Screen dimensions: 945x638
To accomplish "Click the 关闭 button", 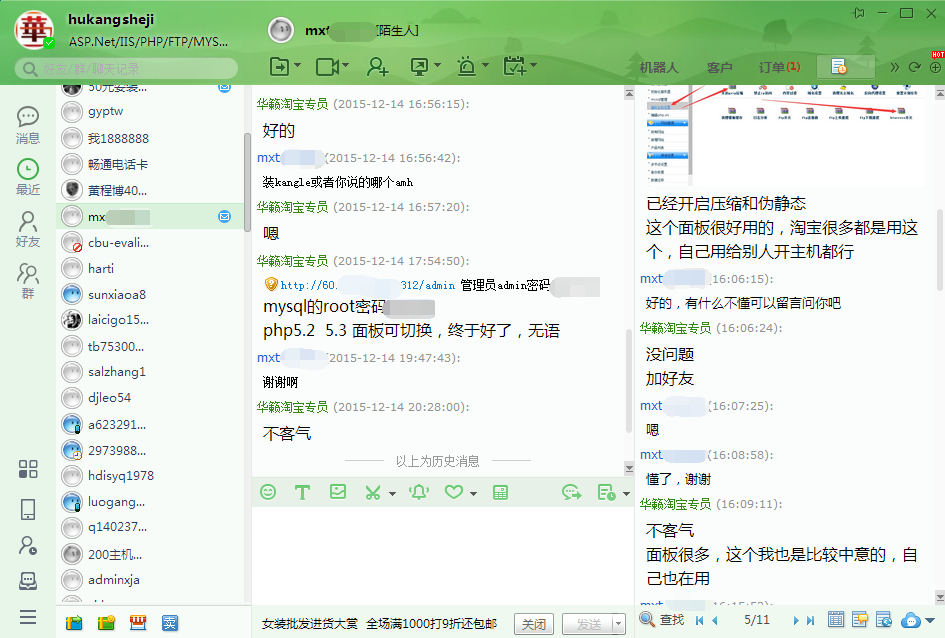I will (x=534, y=624).
